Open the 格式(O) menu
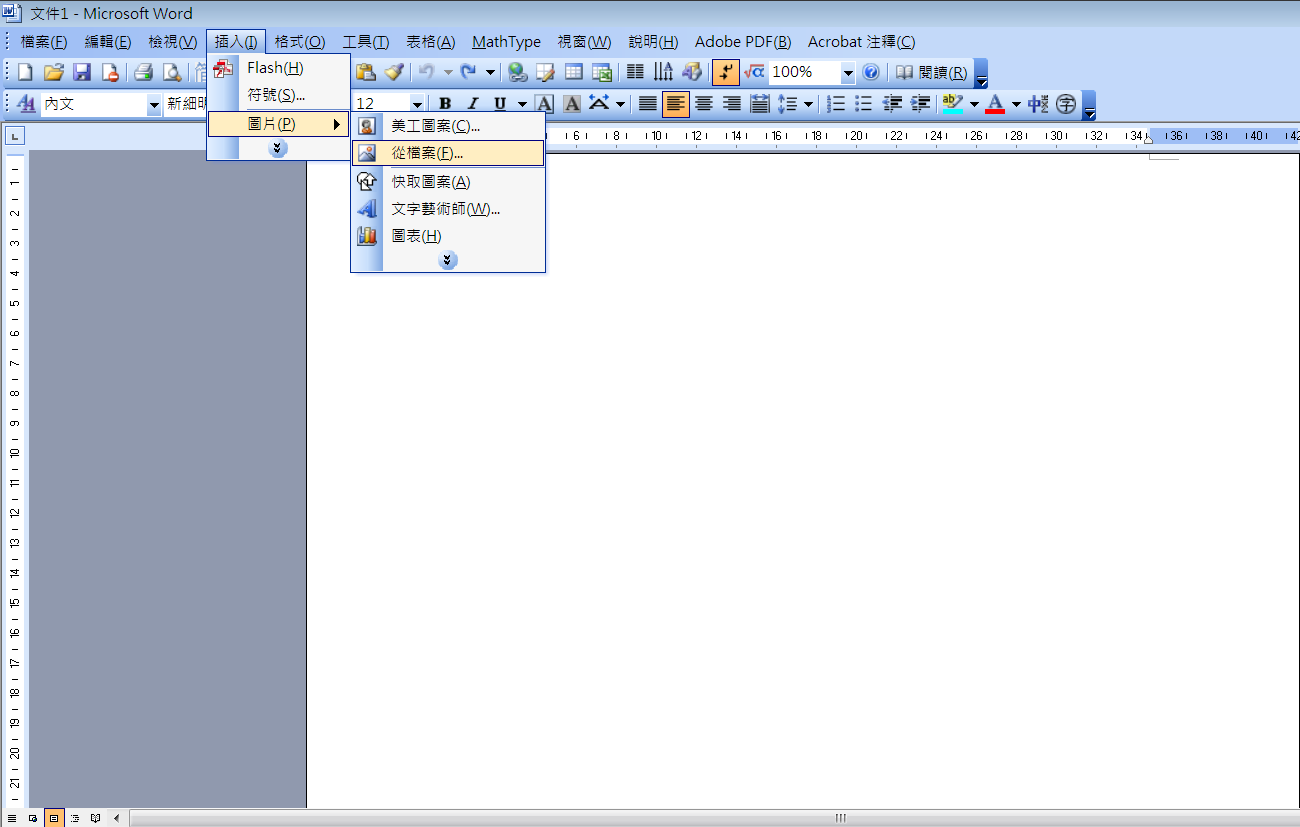Screen dimensions: 1300x827 (300, 42)
